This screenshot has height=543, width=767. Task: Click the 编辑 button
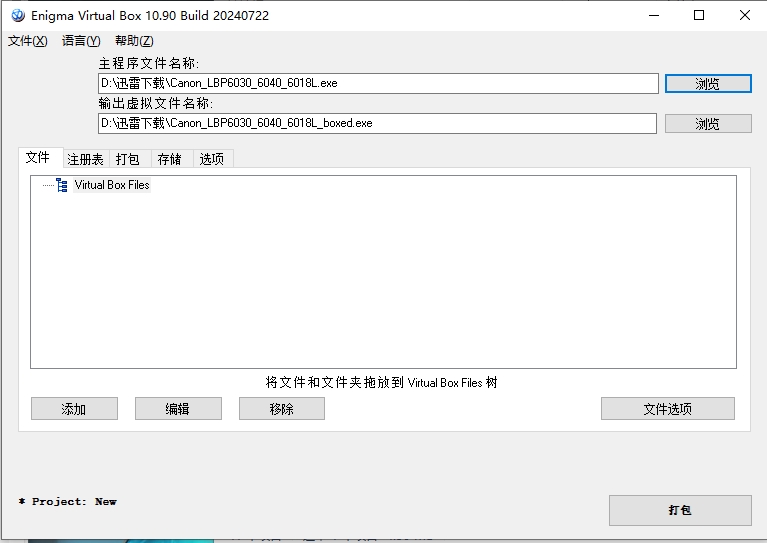pos(178,408)
